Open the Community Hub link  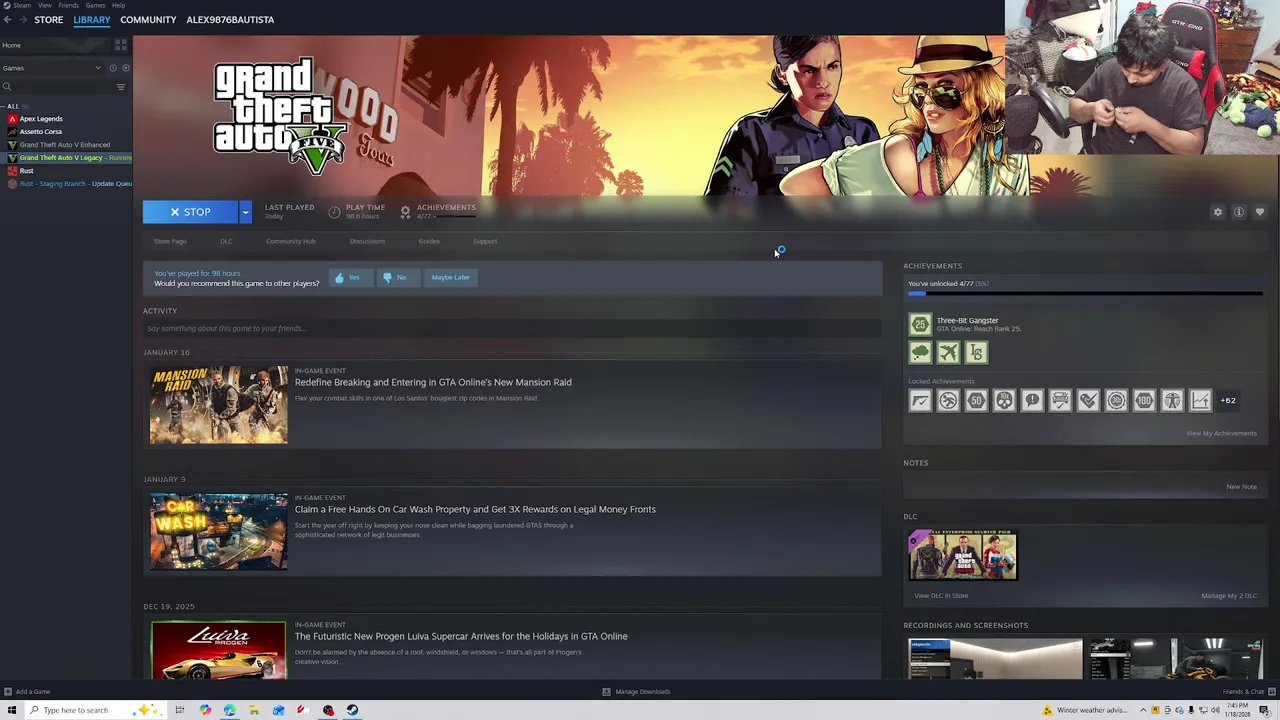(x=291, y=241)
